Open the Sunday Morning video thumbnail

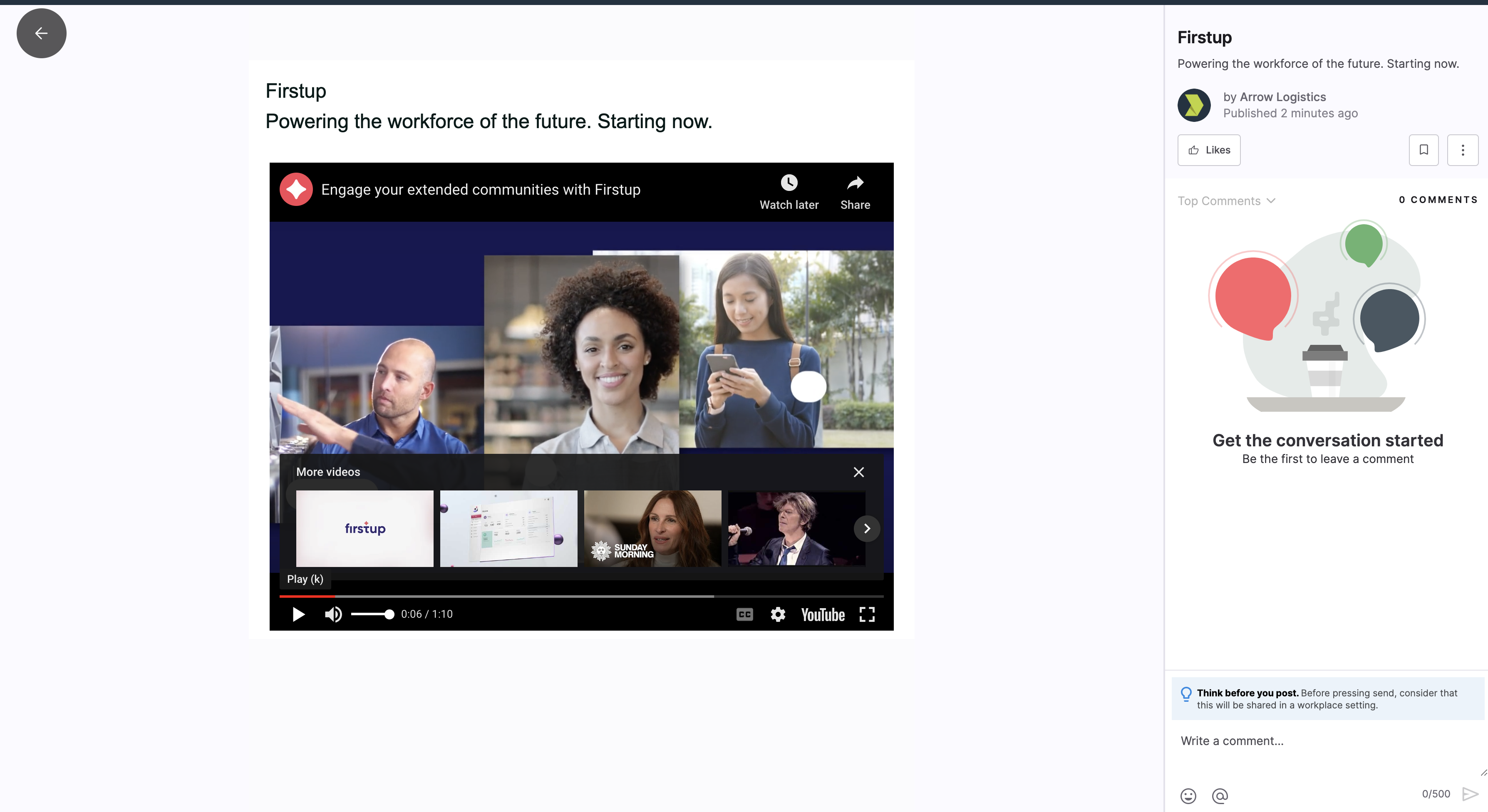[x=653, y=528]
